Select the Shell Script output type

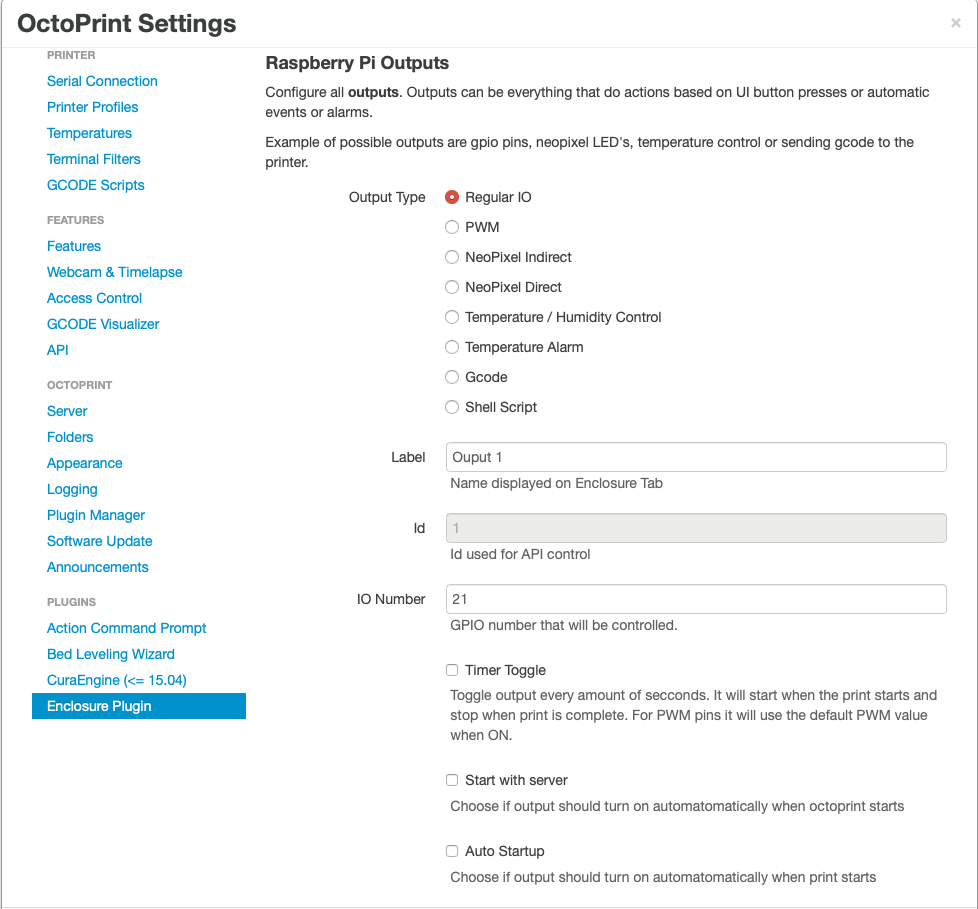pyautogui.click(x=452, y=407)
